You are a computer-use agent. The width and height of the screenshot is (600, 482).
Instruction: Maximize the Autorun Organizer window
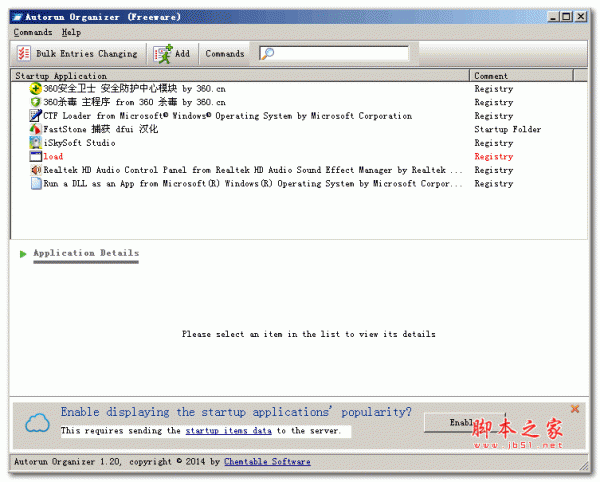[x=567, y=17]
